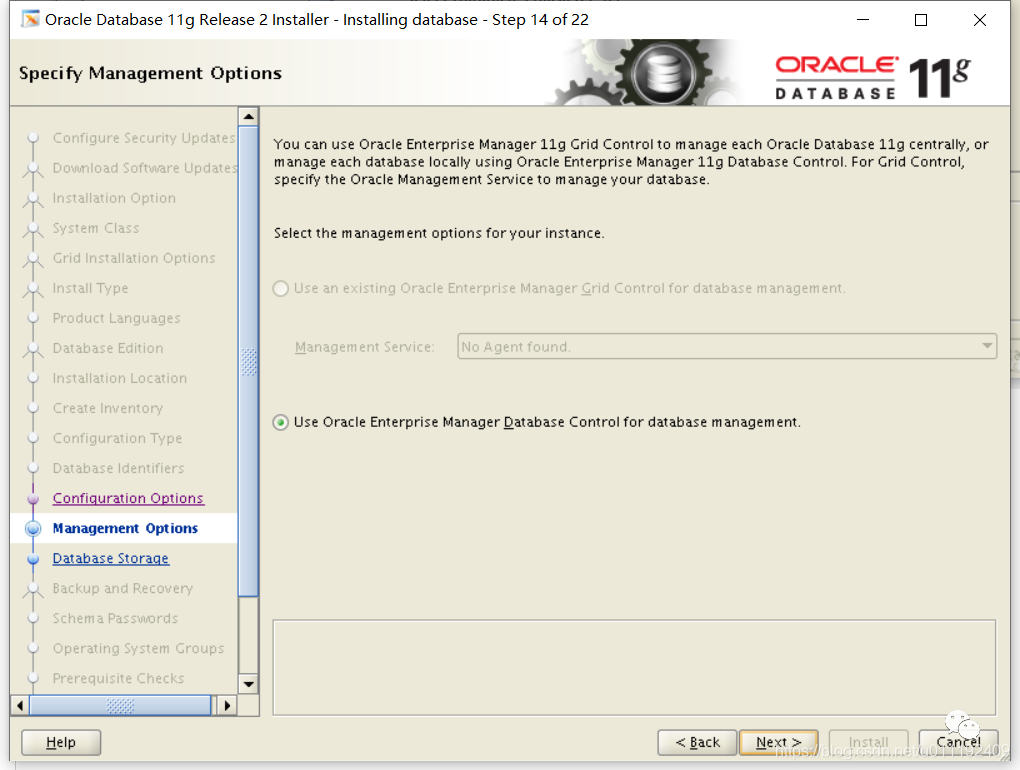Click the Specify Management Options heading
The height and width of the screenshot is (770, 1020).
150,73
